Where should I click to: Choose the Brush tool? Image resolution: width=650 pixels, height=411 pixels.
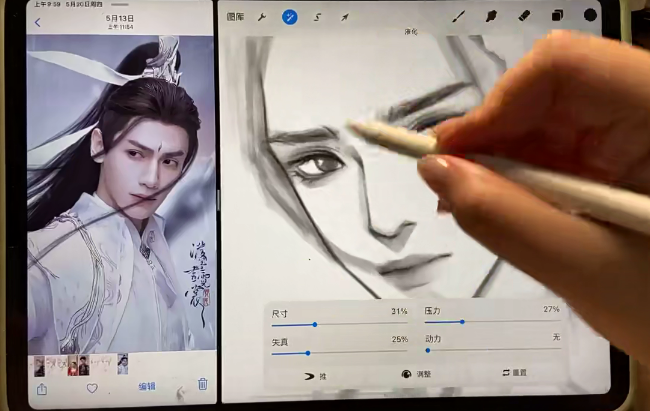pos(459,16)
